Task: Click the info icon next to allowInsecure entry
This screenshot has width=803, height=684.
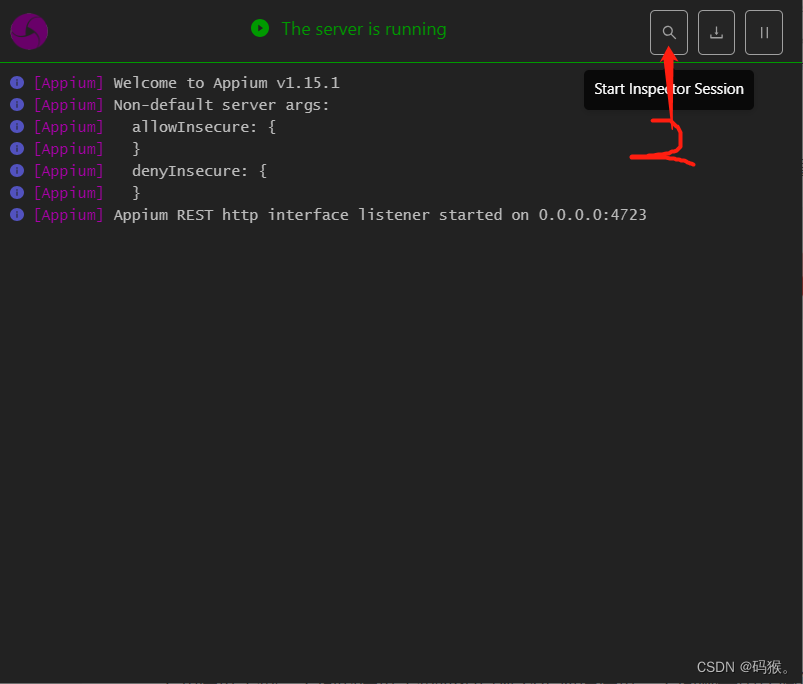Action: (17, 126)
